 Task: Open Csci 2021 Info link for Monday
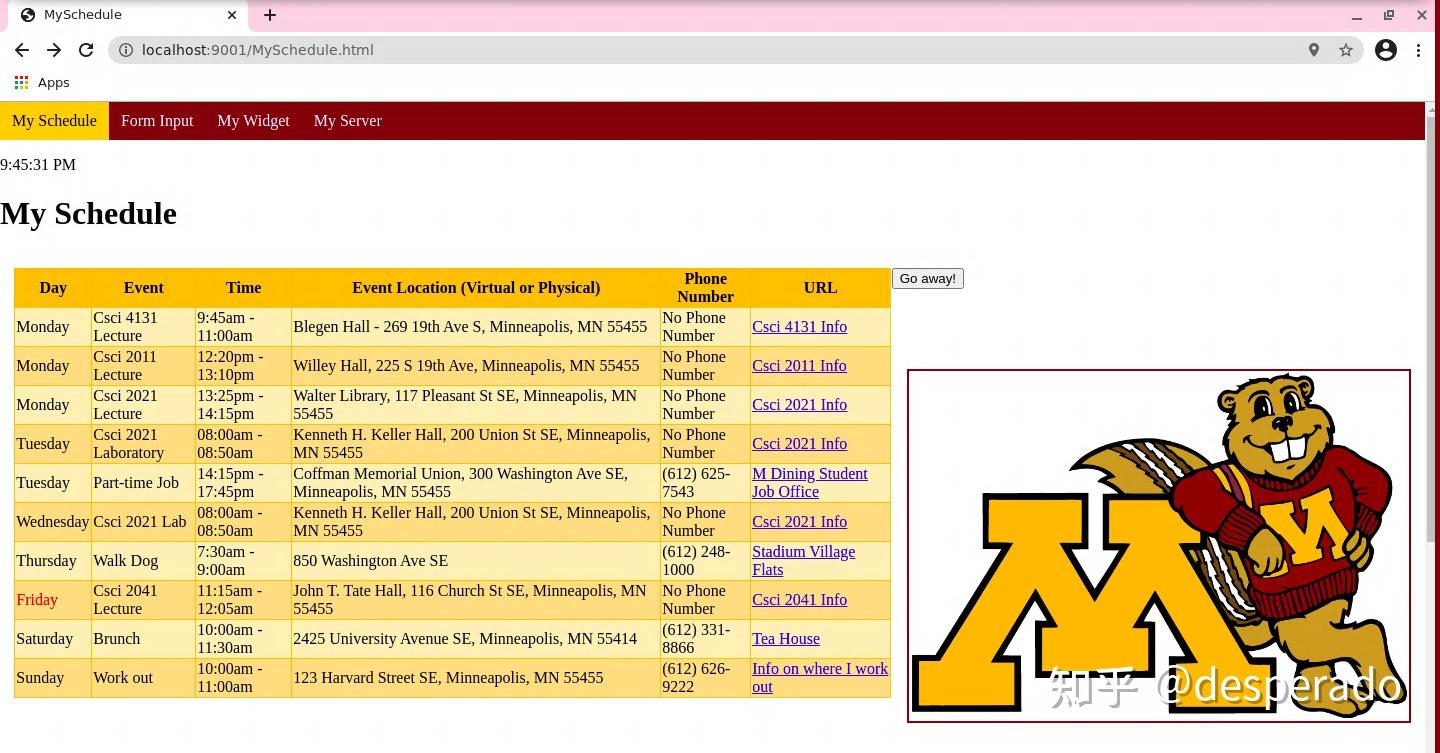[799, 405]
